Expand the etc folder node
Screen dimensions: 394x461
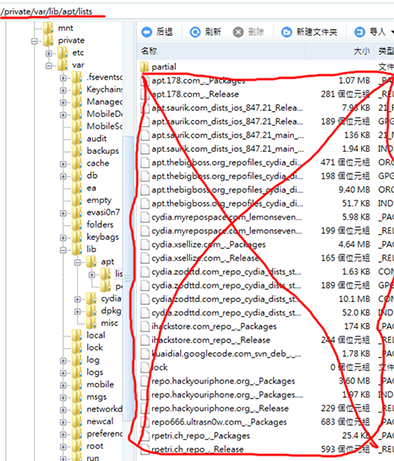[49, 53]
